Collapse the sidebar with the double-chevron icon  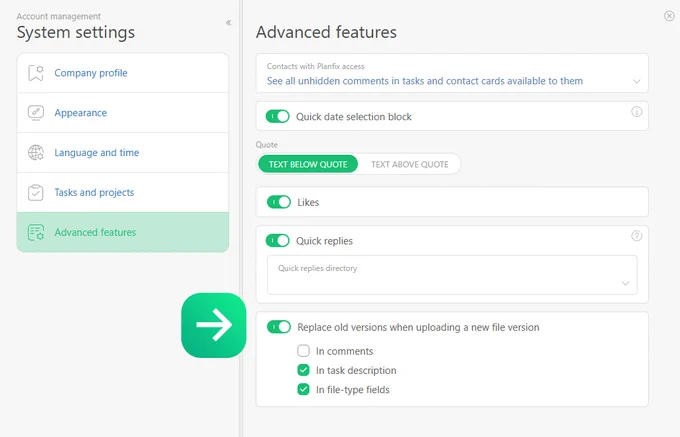click(229, 23)
